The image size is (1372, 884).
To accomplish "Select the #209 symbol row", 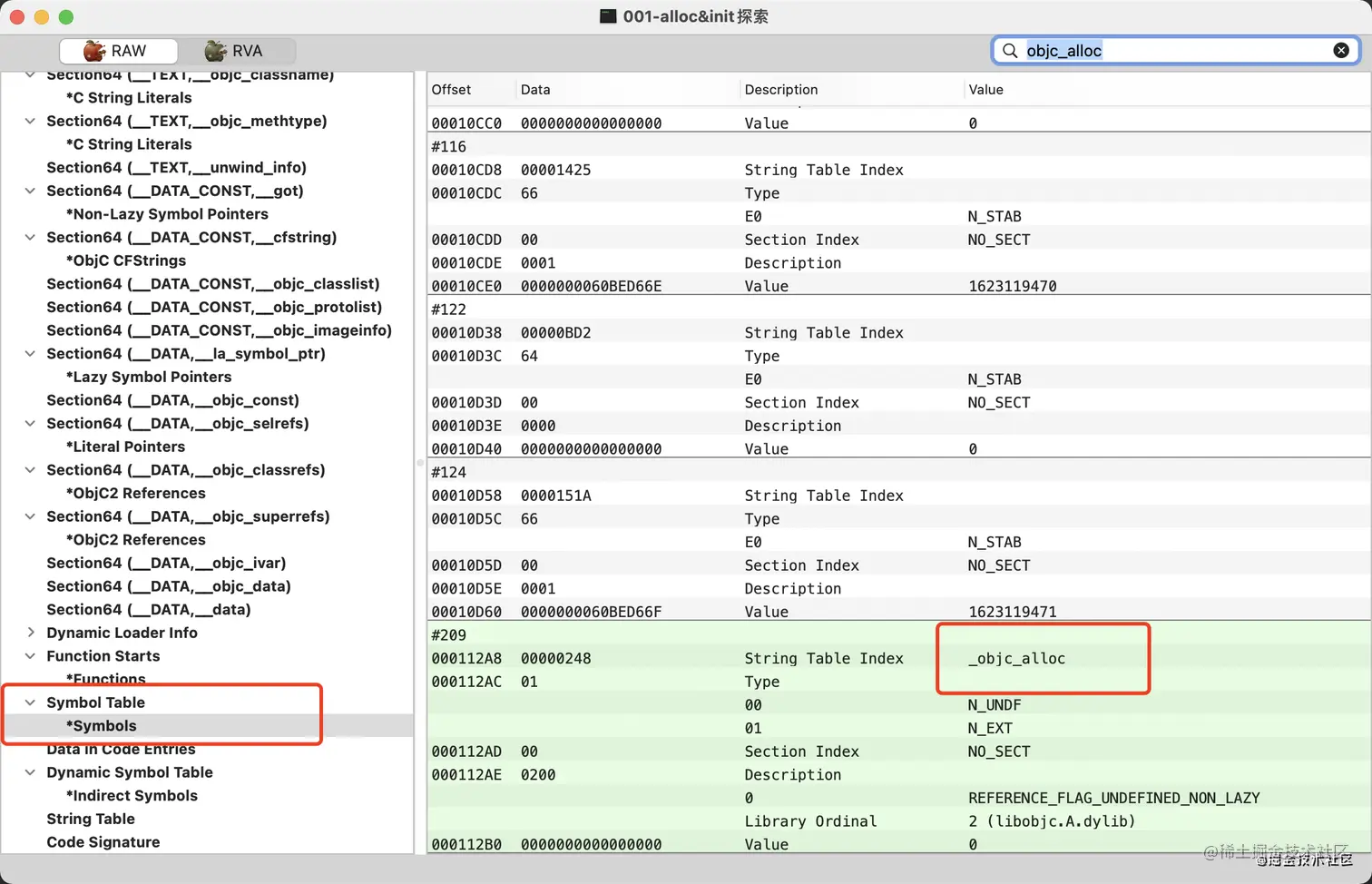I will [898, 635].
